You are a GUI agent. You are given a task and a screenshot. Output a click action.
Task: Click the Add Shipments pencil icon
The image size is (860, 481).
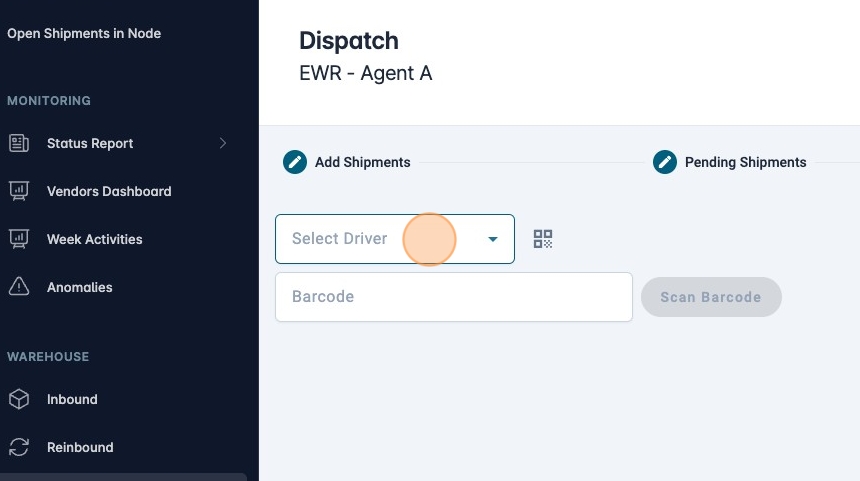pyautogui.click(x=294, y=162)
